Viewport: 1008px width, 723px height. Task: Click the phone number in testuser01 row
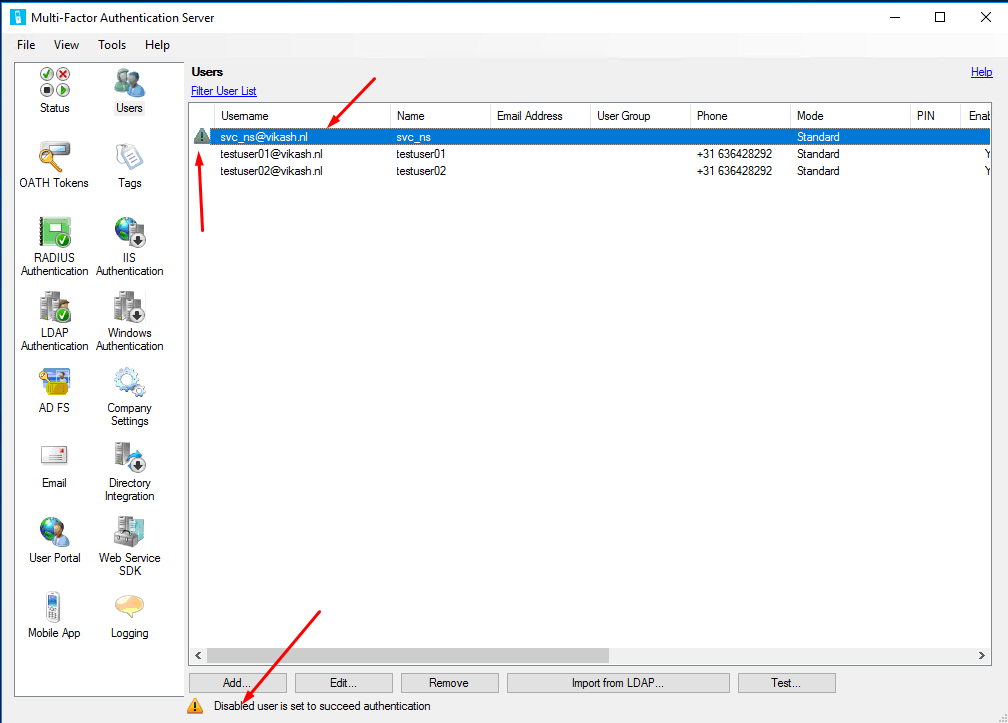click(734, 154)
